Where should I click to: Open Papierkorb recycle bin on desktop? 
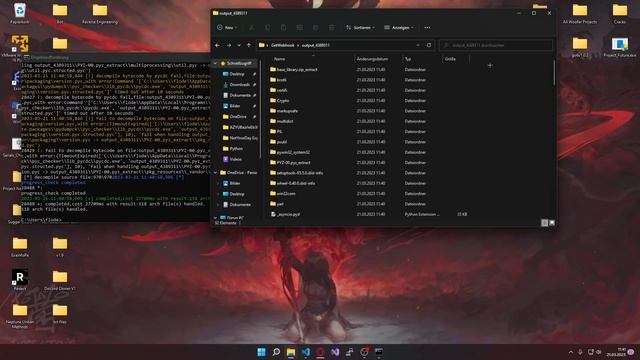coord(20,13)
